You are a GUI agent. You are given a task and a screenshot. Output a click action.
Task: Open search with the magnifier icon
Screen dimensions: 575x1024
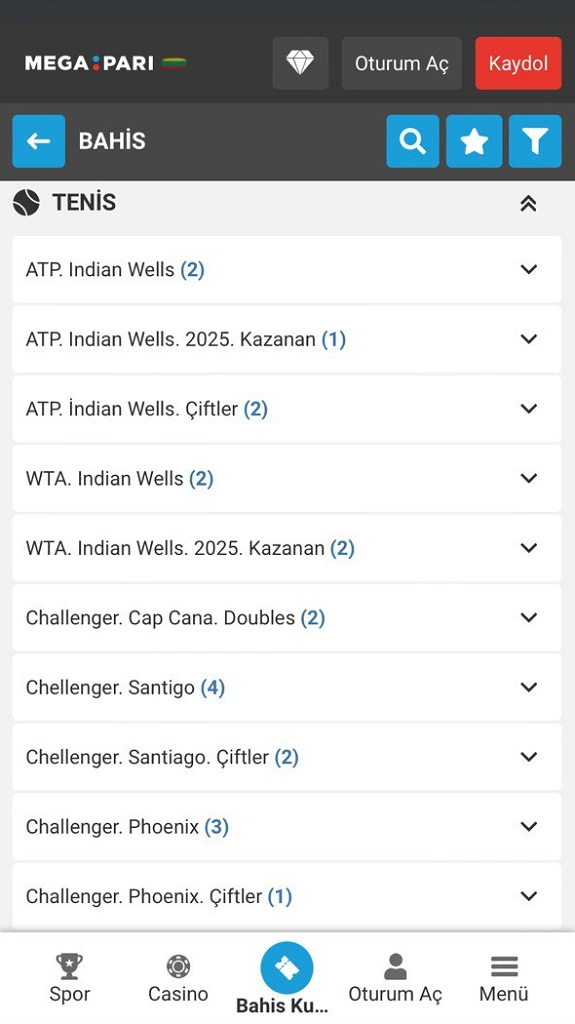(x=412, y=141)
